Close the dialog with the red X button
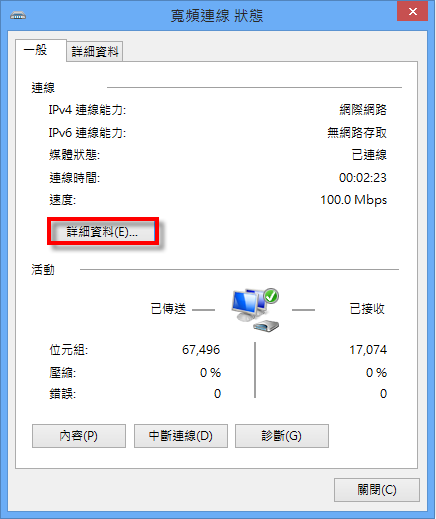Viewport: 436px width, 519px height. [413, 11]
